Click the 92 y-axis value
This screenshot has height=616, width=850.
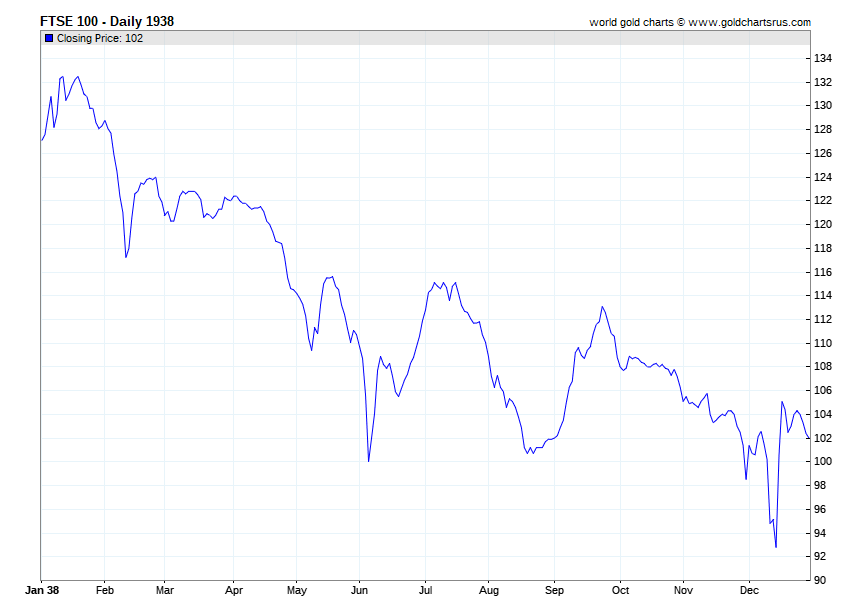click(820, 556)
